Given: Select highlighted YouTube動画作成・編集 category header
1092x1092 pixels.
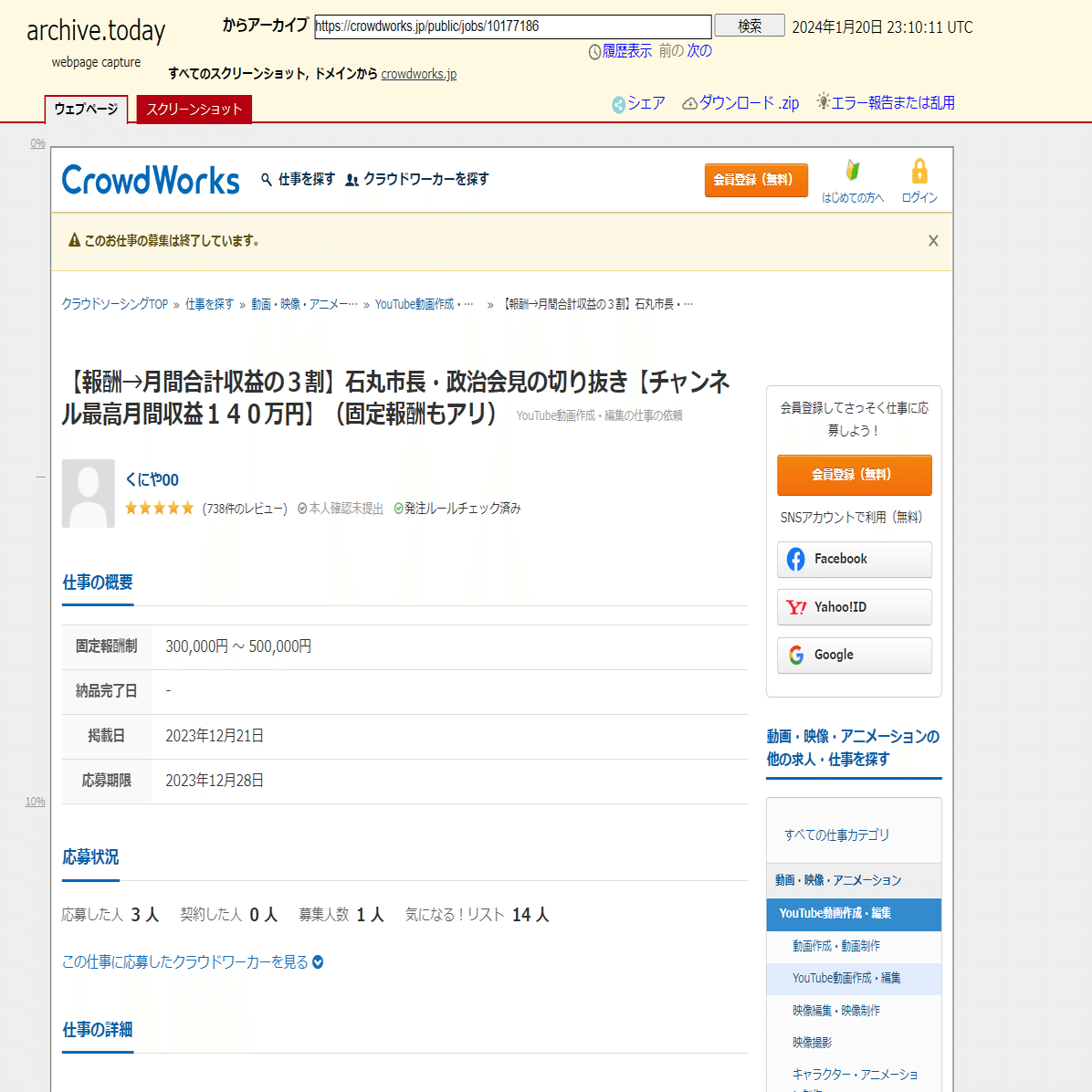Looking at the screenshot, I should (x=854, y=914).
